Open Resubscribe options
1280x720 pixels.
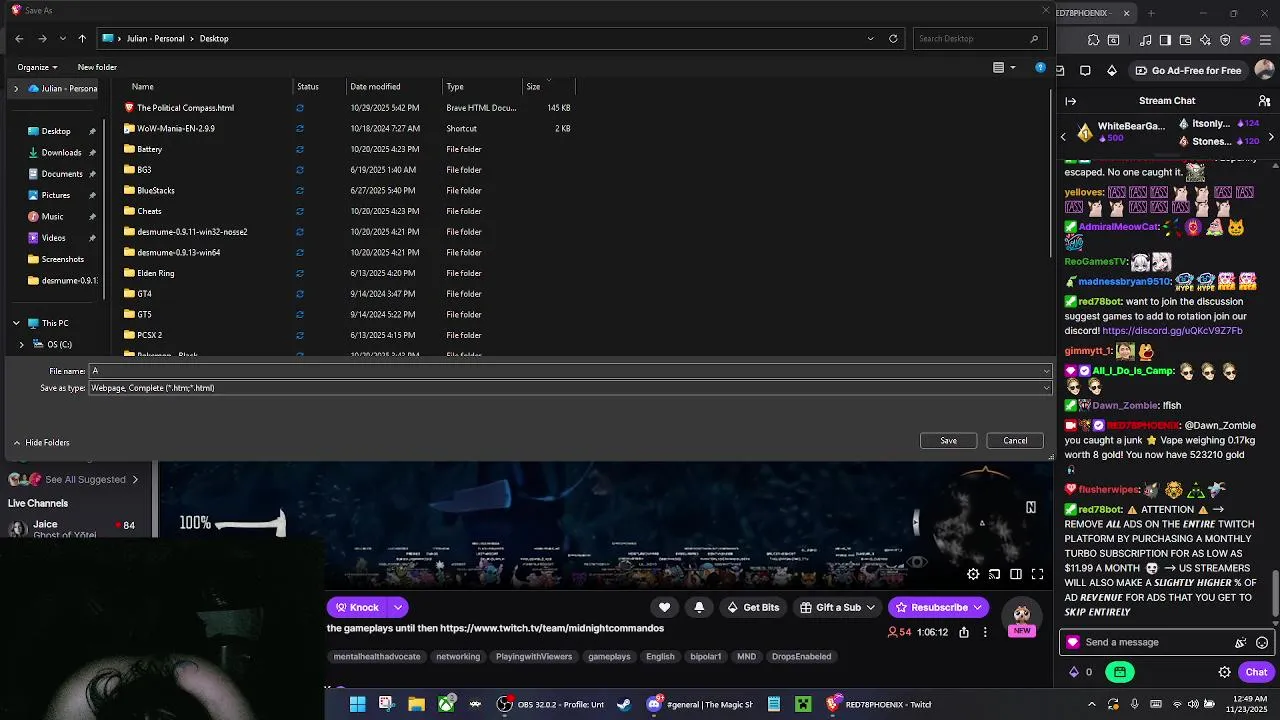tap(938, 607)
